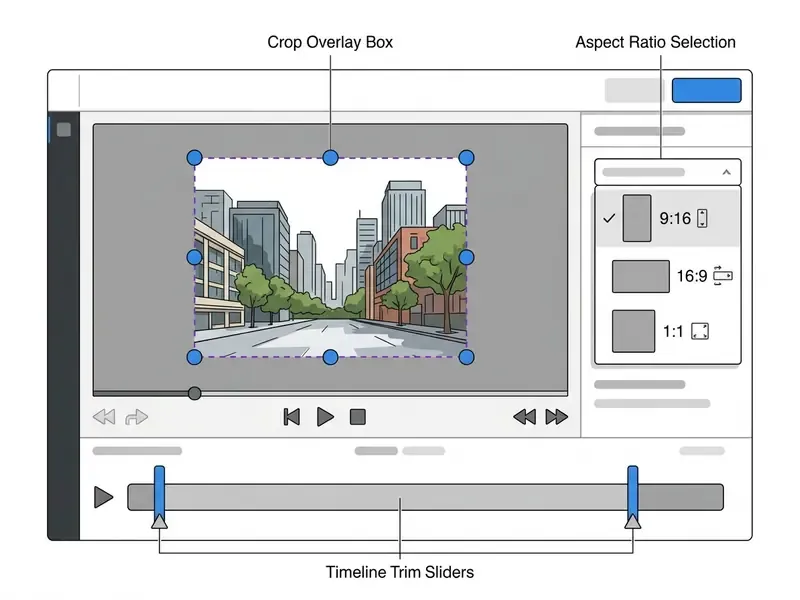
Task: Click the 16:9 landscape thumbnail
Action: [641, 277]
